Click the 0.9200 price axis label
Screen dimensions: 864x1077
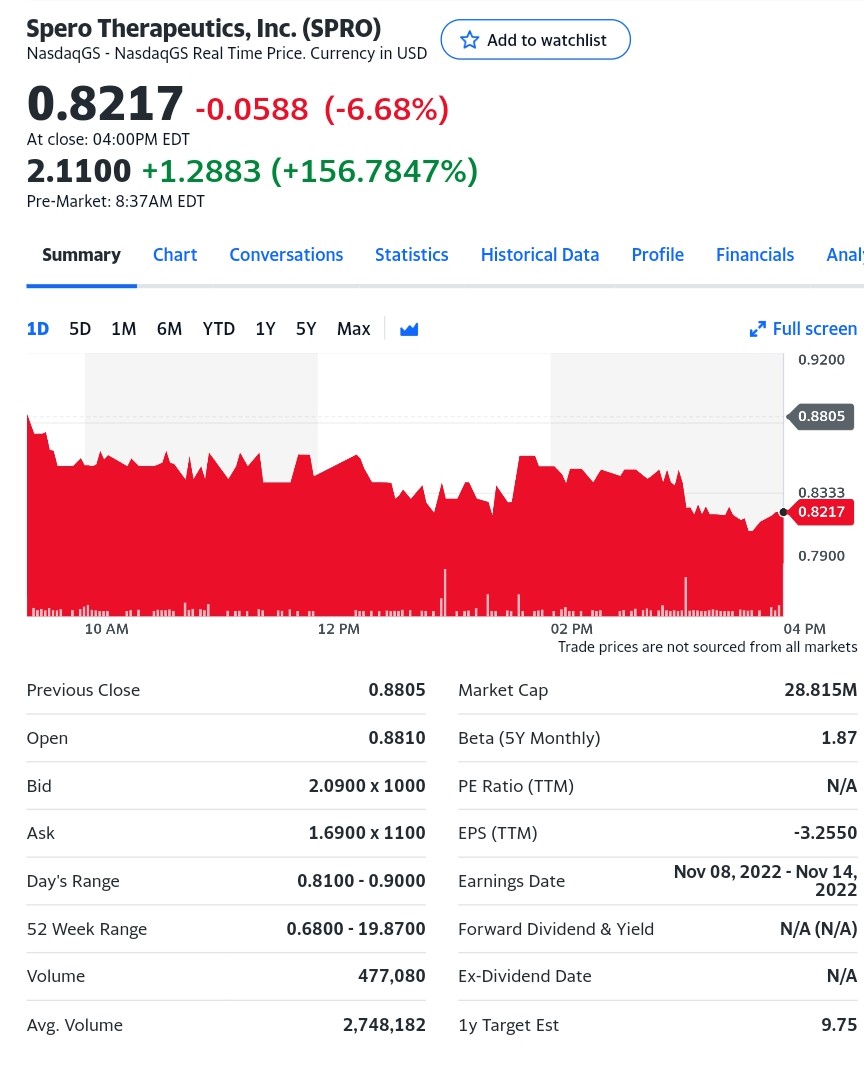[821, 360]
